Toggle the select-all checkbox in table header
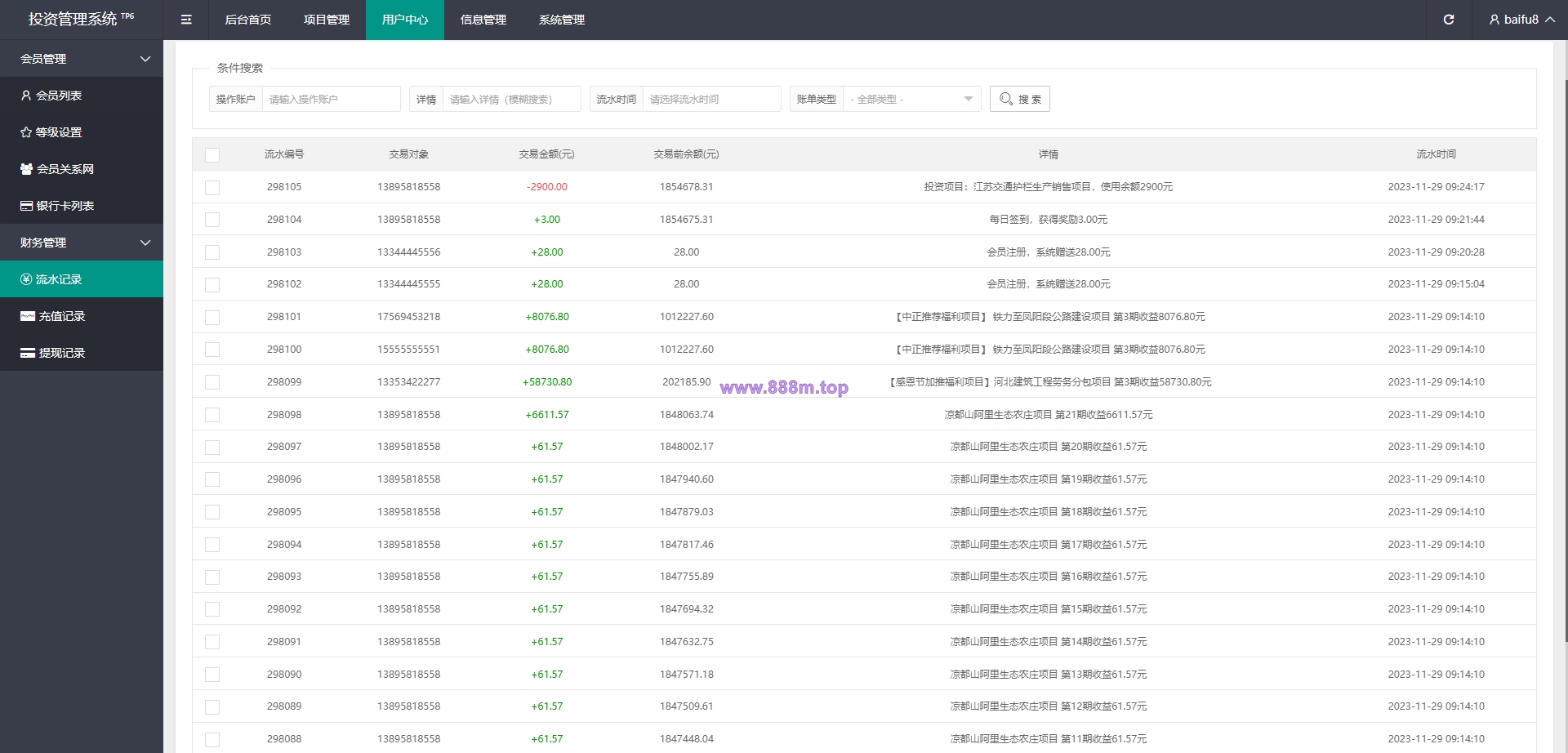The image size is (1568, 753). click(212, 154)
